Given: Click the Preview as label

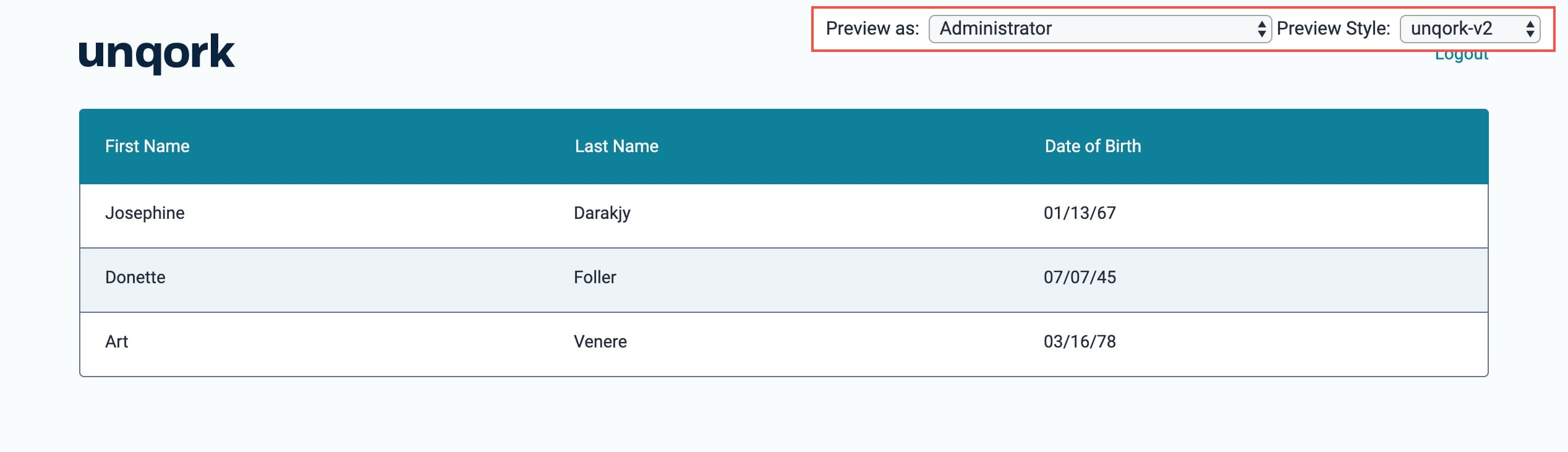Looking at the screenshot, I should (x=872, y=29).
